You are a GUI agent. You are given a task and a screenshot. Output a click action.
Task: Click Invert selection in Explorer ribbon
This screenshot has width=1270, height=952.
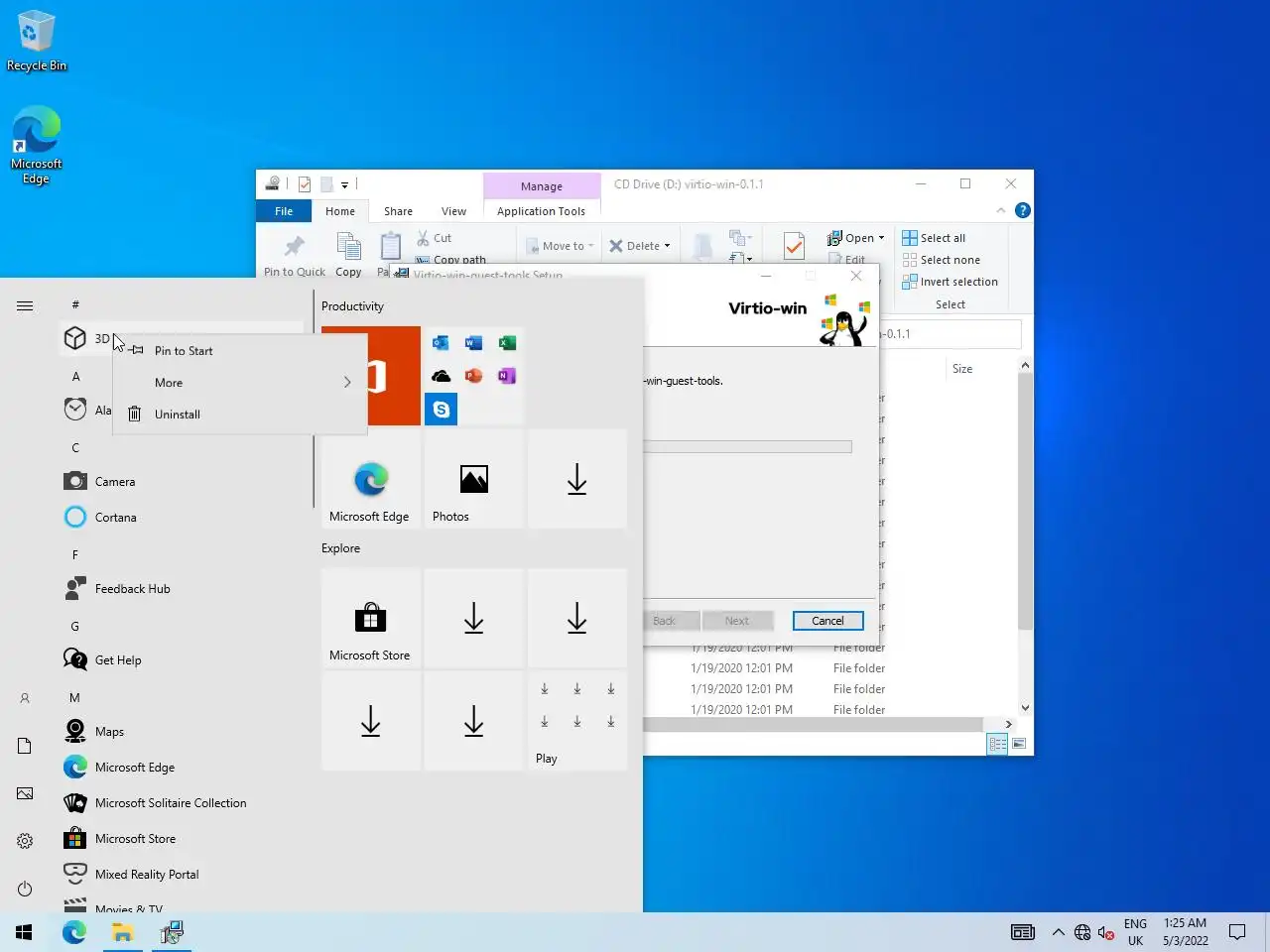[x=950, y=282]
